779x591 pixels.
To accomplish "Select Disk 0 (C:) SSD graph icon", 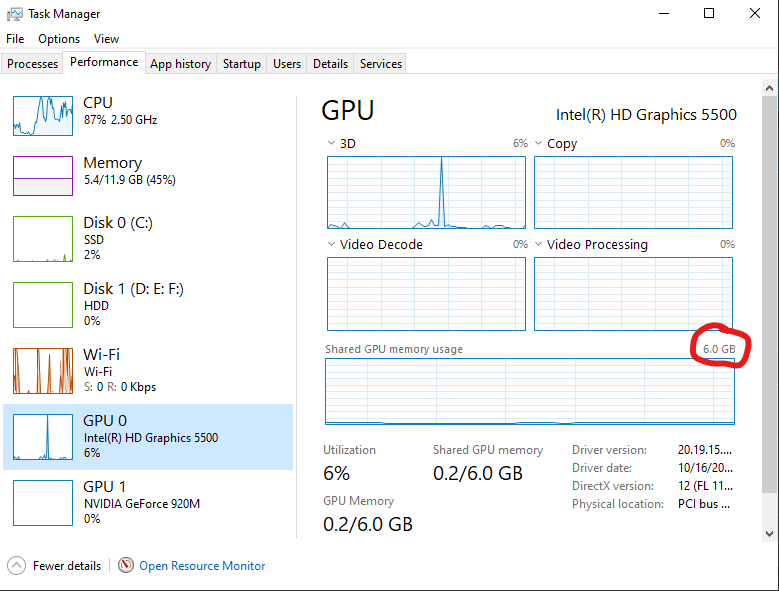I will click(43, 239).
